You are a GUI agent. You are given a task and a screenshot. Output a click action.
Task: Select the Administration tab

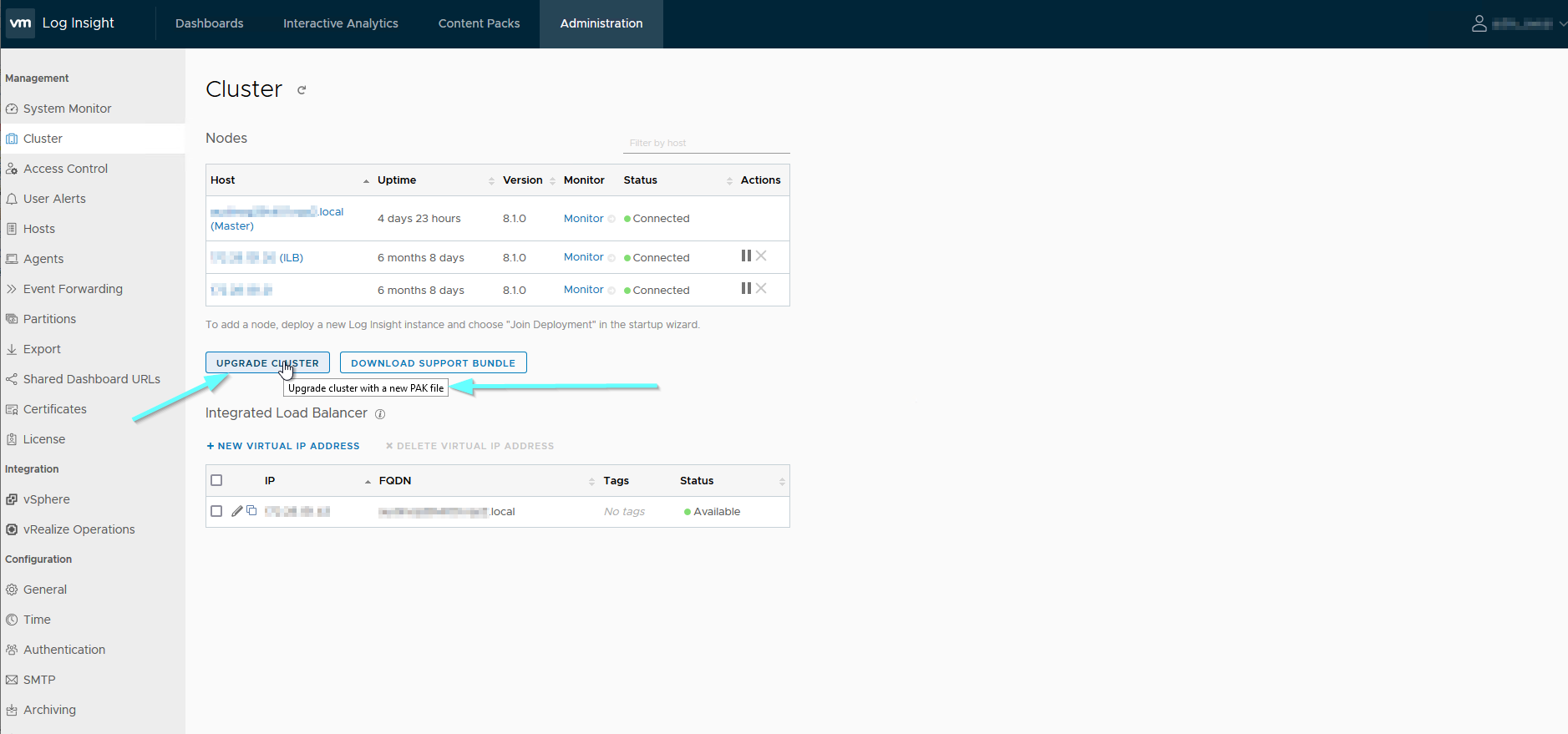click(x=601, y=23)
